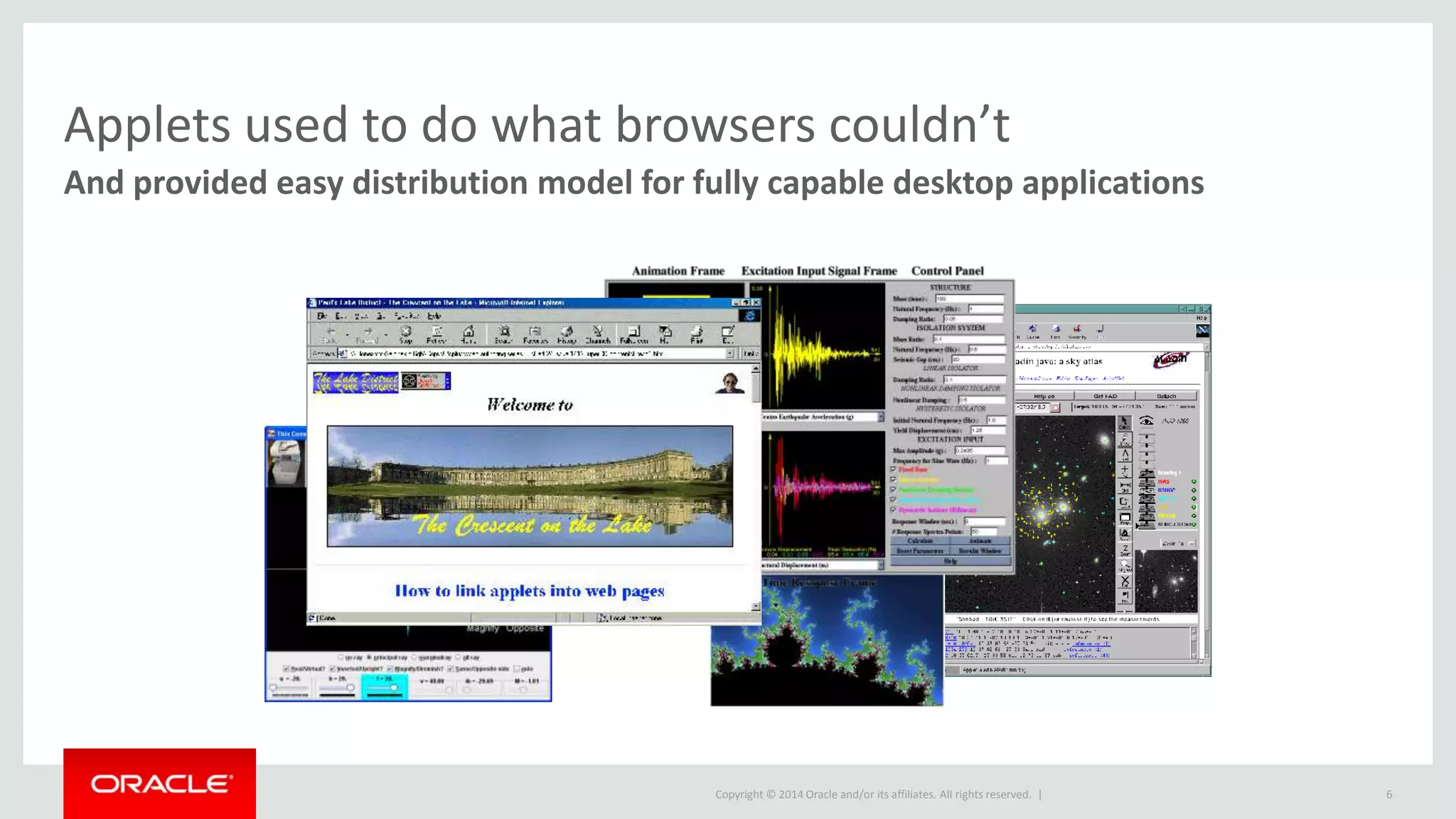
Task: Open the Forward button dropdown arrow
Action: pos(385,333)
